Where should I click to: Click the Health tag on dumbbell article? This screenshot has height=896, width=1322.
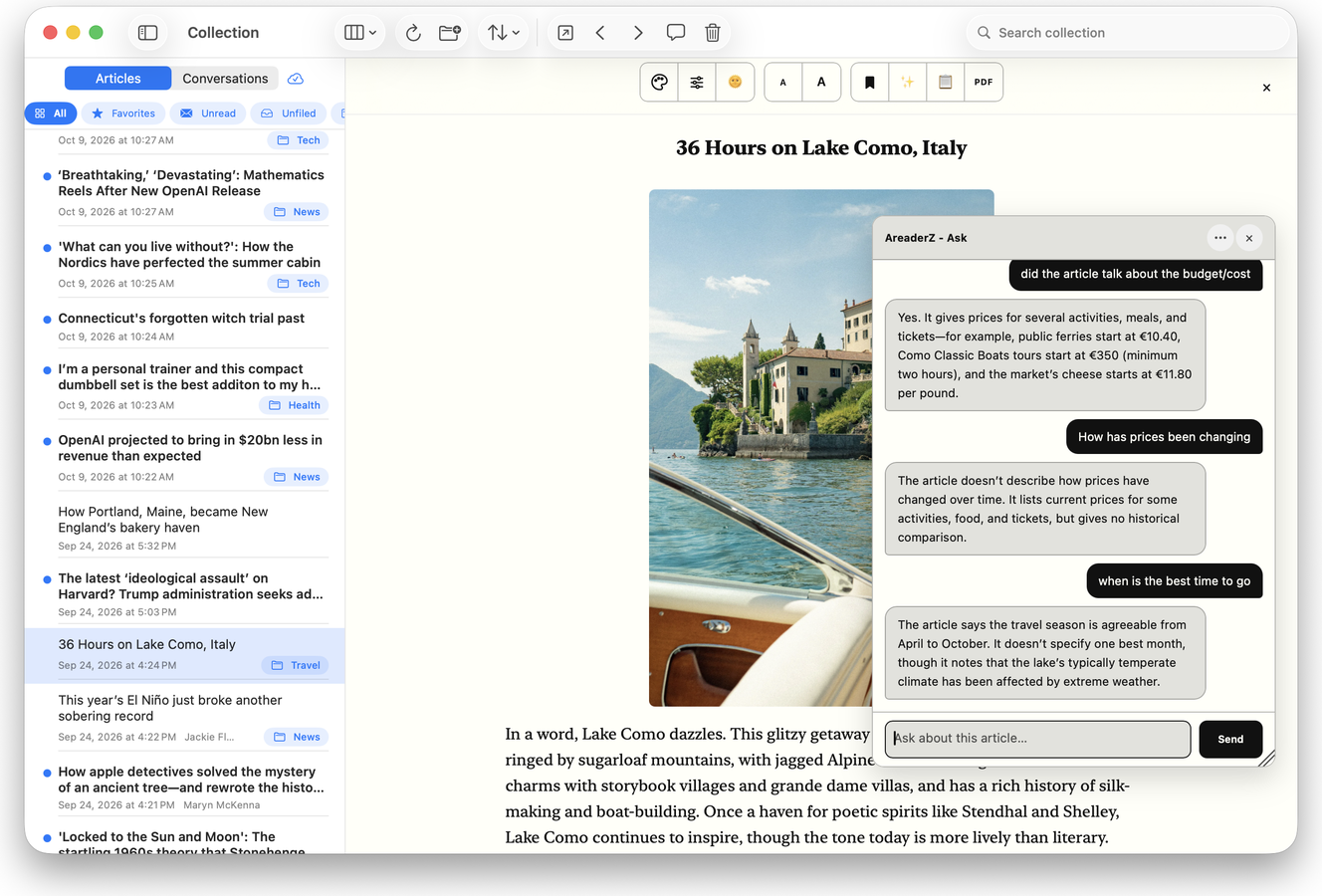(294, 405)
